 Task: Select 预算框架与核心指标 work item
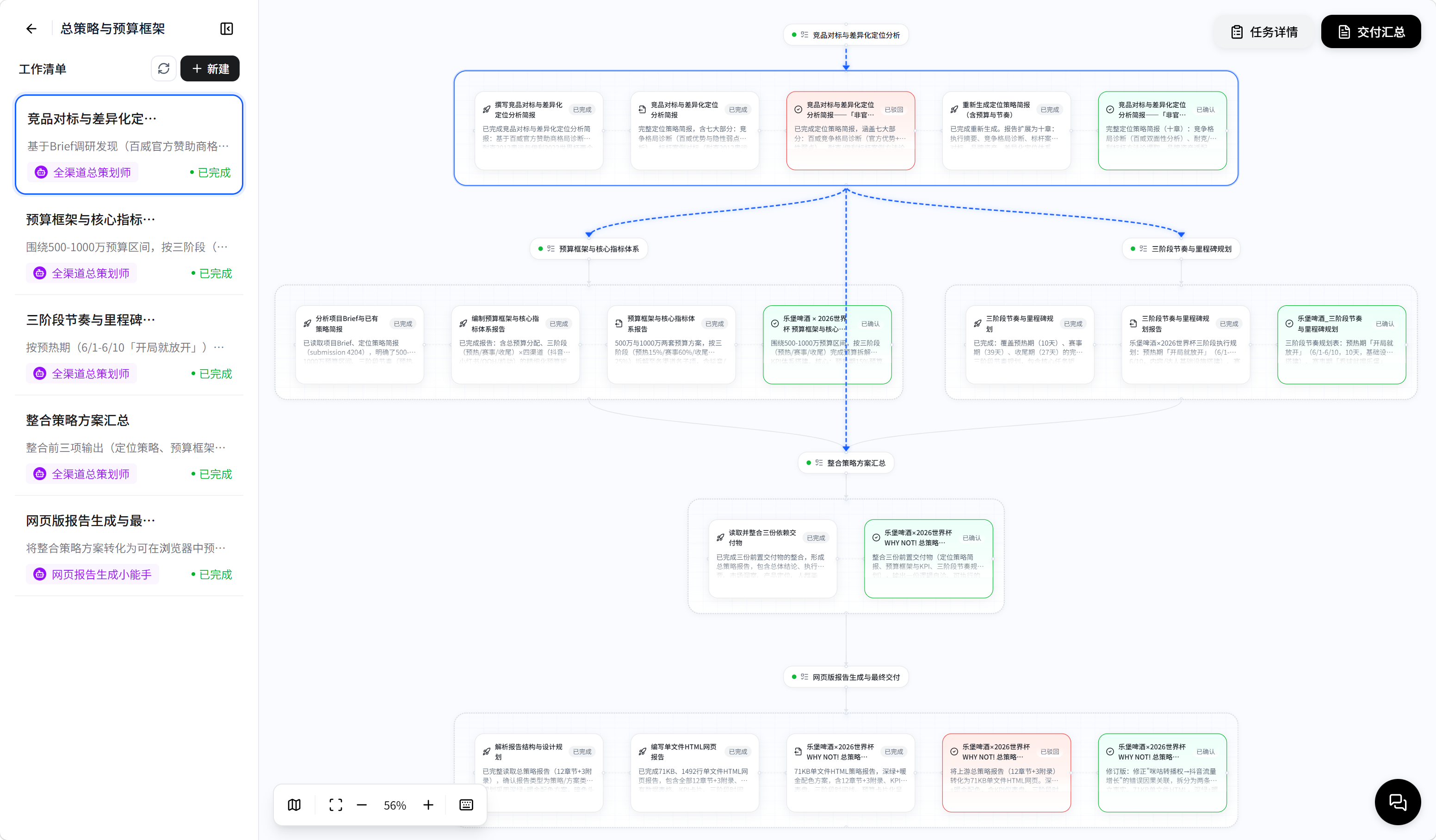click(x=129, y=246)
